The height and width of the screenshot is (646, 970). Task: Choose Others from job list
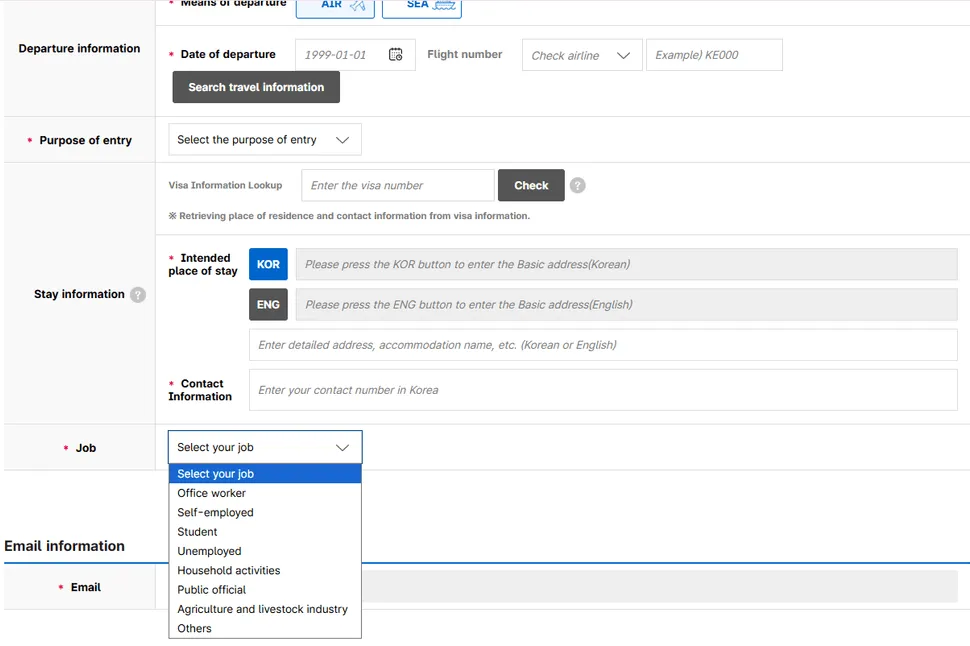point(265,628)
